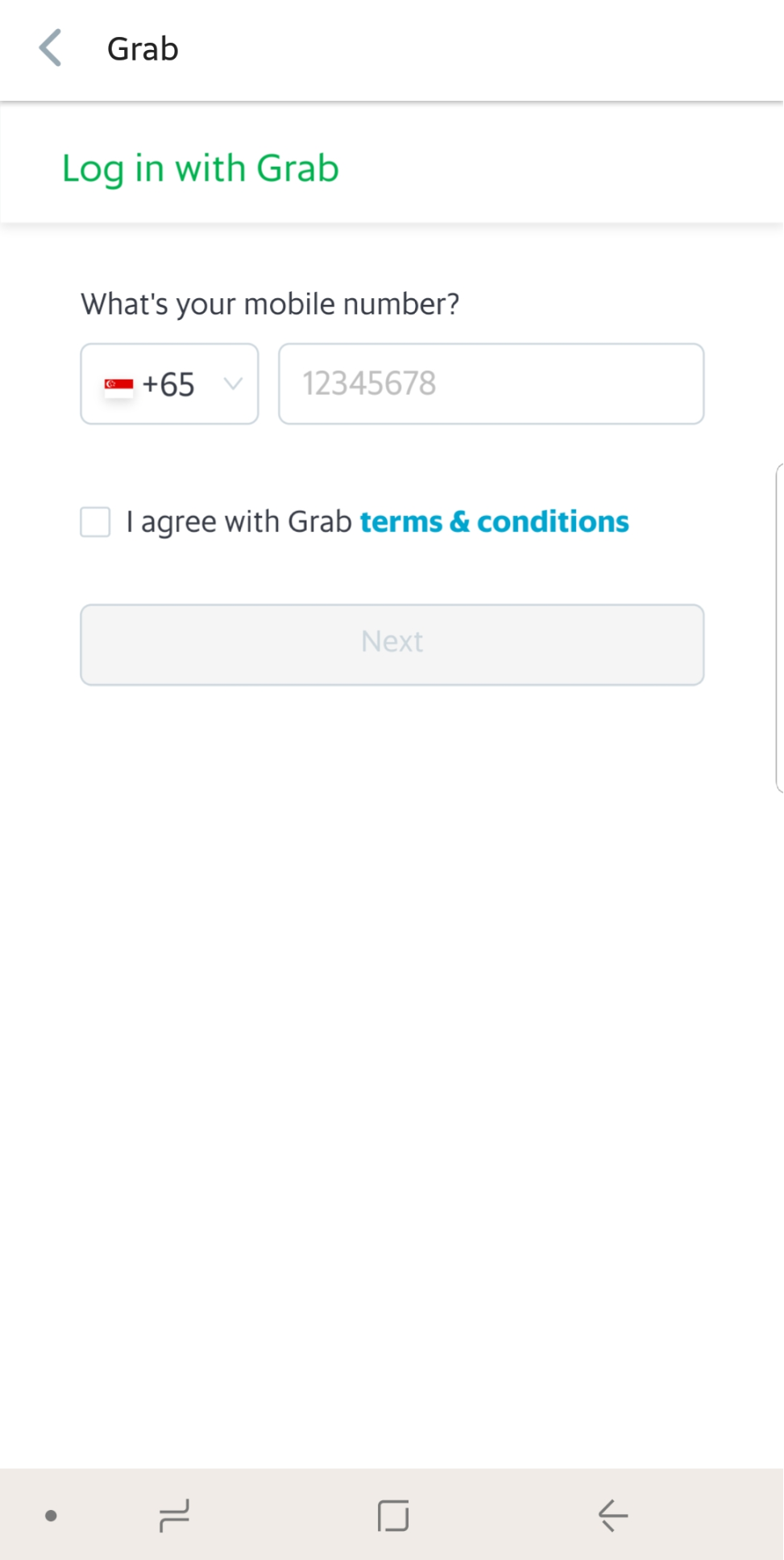The height and width of the screenshot is (1560, 784).
Task: Click the Log in with Grab heading
Action: coord(201,168)
